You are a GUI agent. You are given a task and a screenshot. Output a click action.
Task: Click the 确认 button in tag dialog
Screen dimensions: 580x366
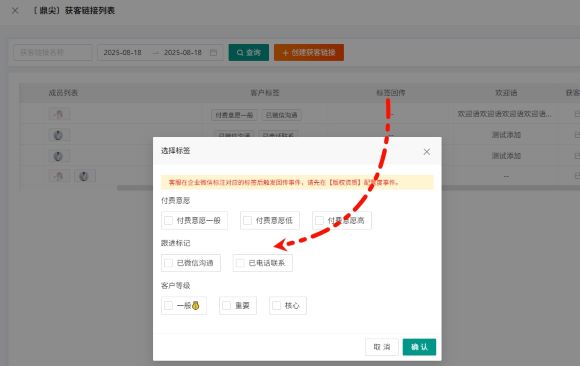(419, 347)
